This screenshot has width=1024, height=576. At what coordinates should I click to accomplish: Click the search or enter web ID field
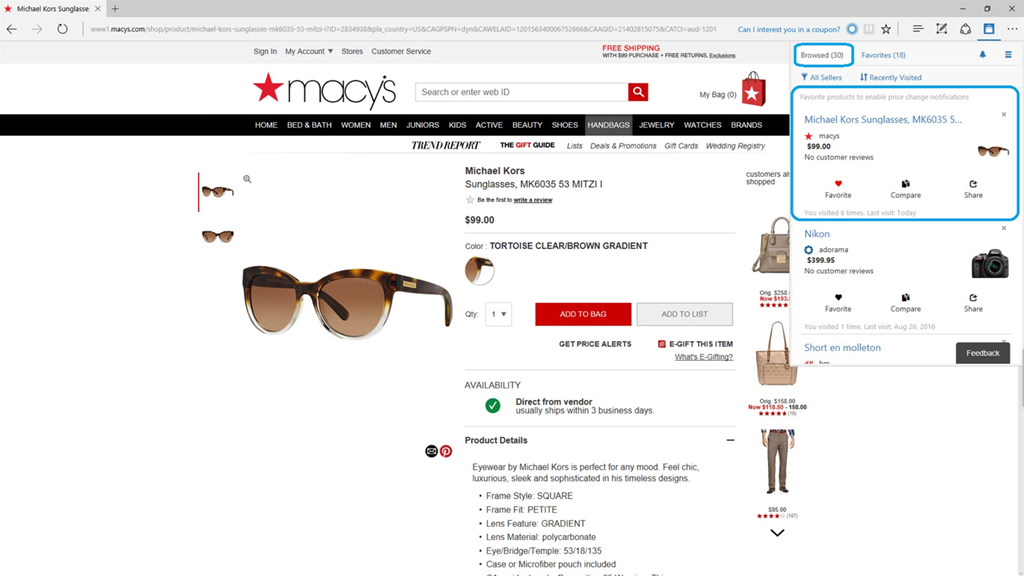[x=522, y=92]
